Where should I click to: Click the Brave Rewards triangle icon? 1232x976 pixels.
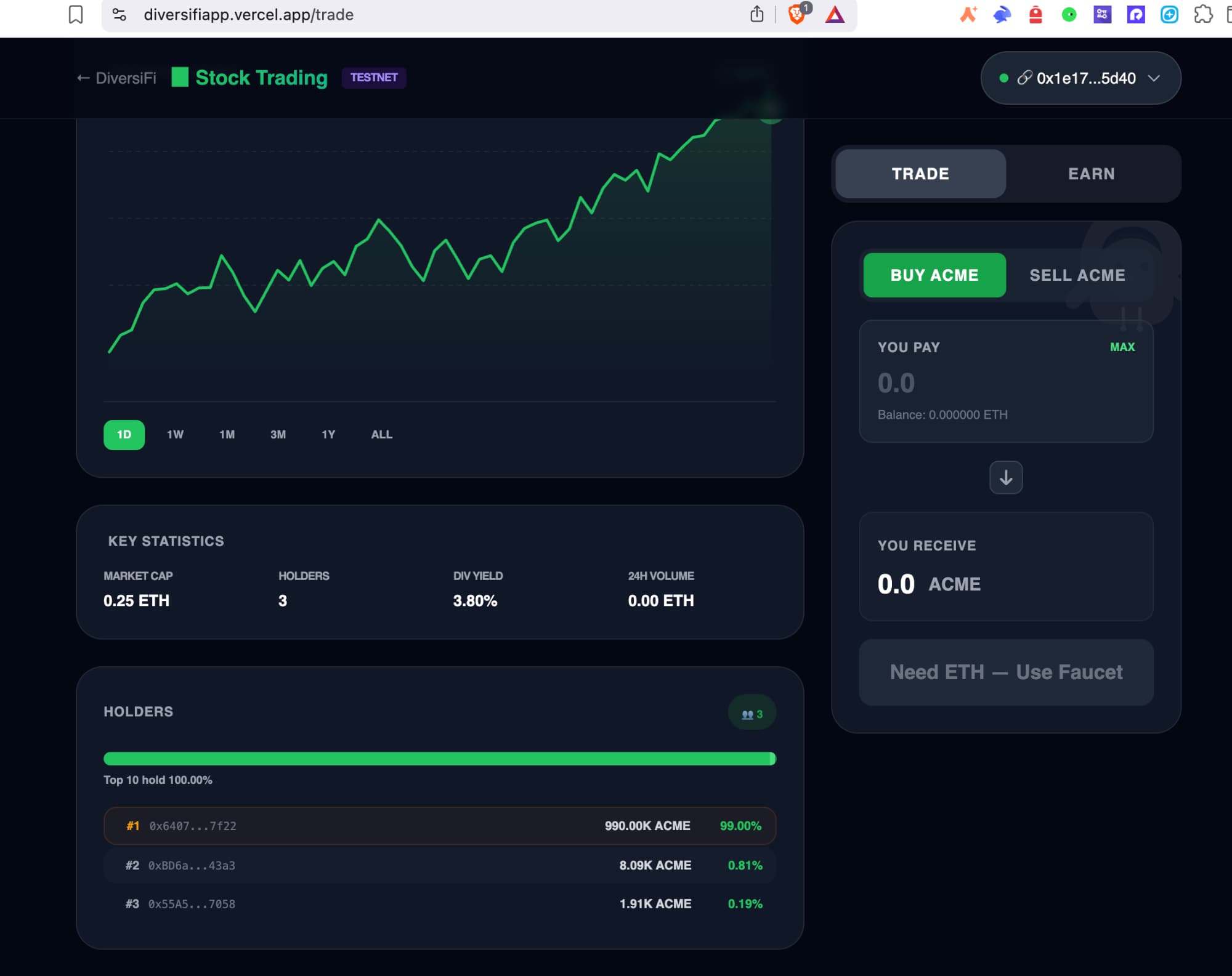835,15
